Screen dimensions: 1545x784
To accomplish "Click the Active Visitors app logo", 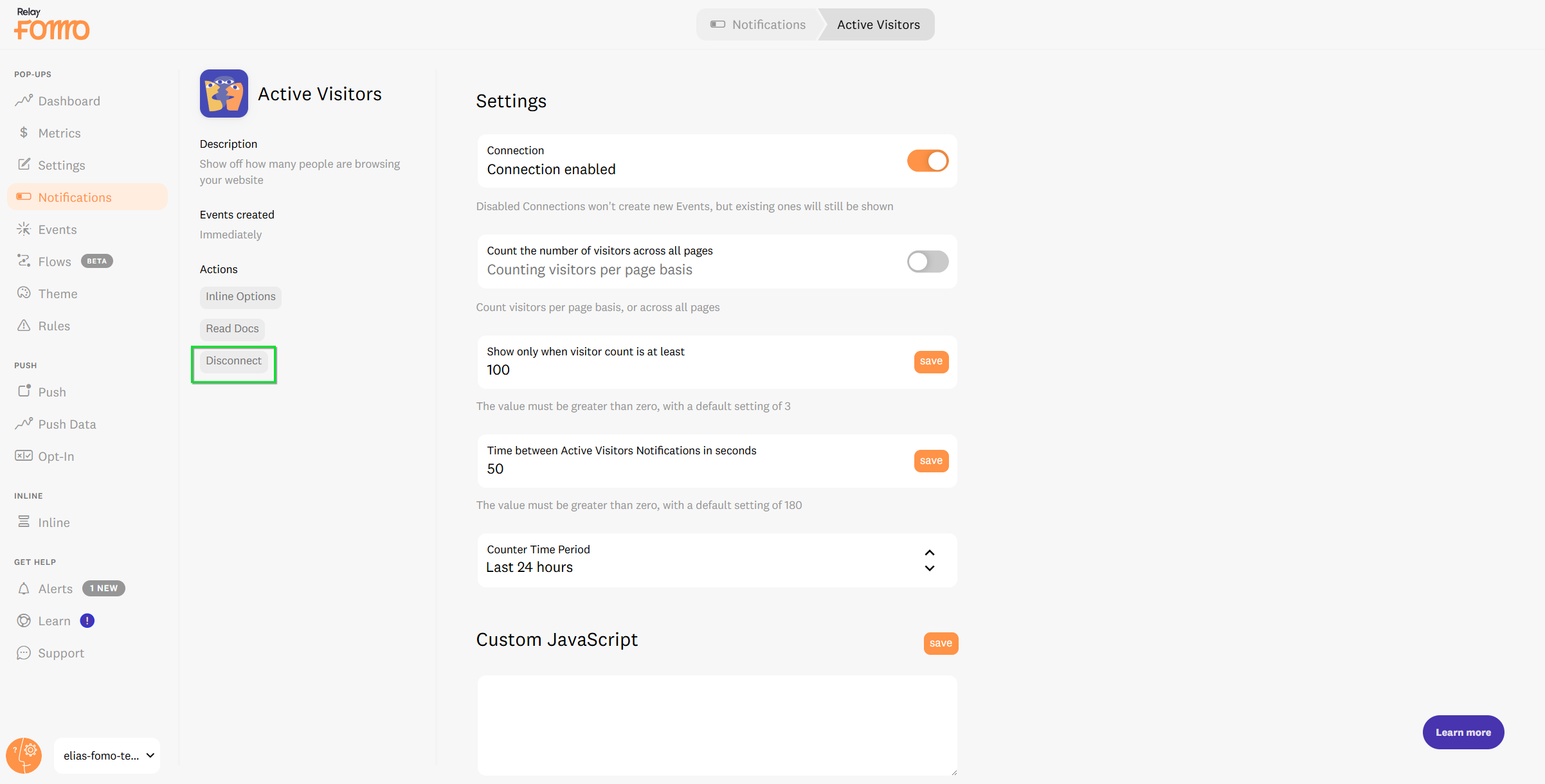I will (224, 94).
